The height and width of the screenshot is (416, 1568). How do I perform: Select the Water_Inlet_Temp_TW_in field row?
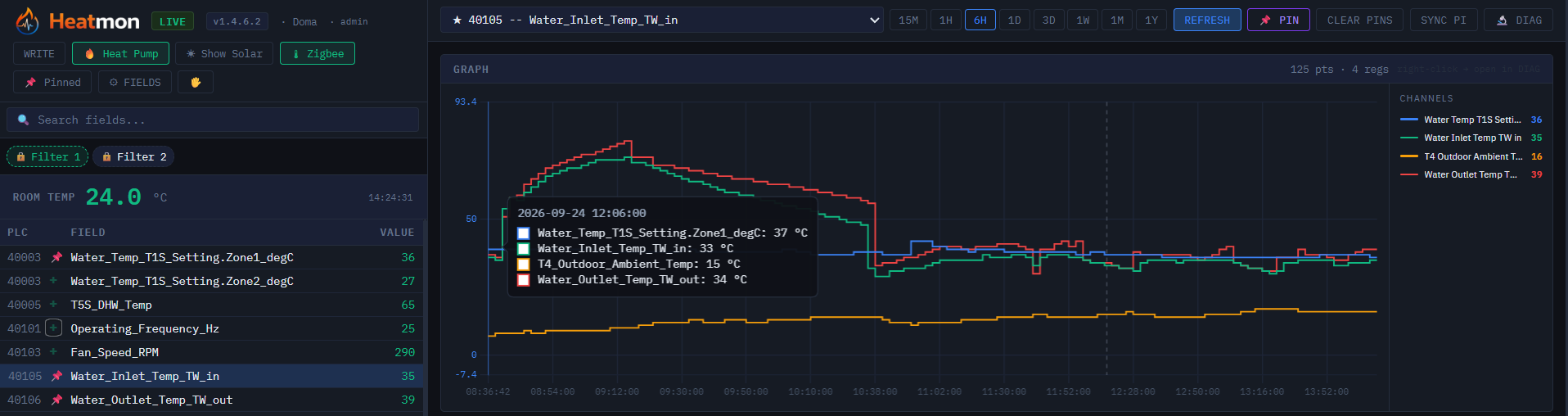click(x=211, y=376)
